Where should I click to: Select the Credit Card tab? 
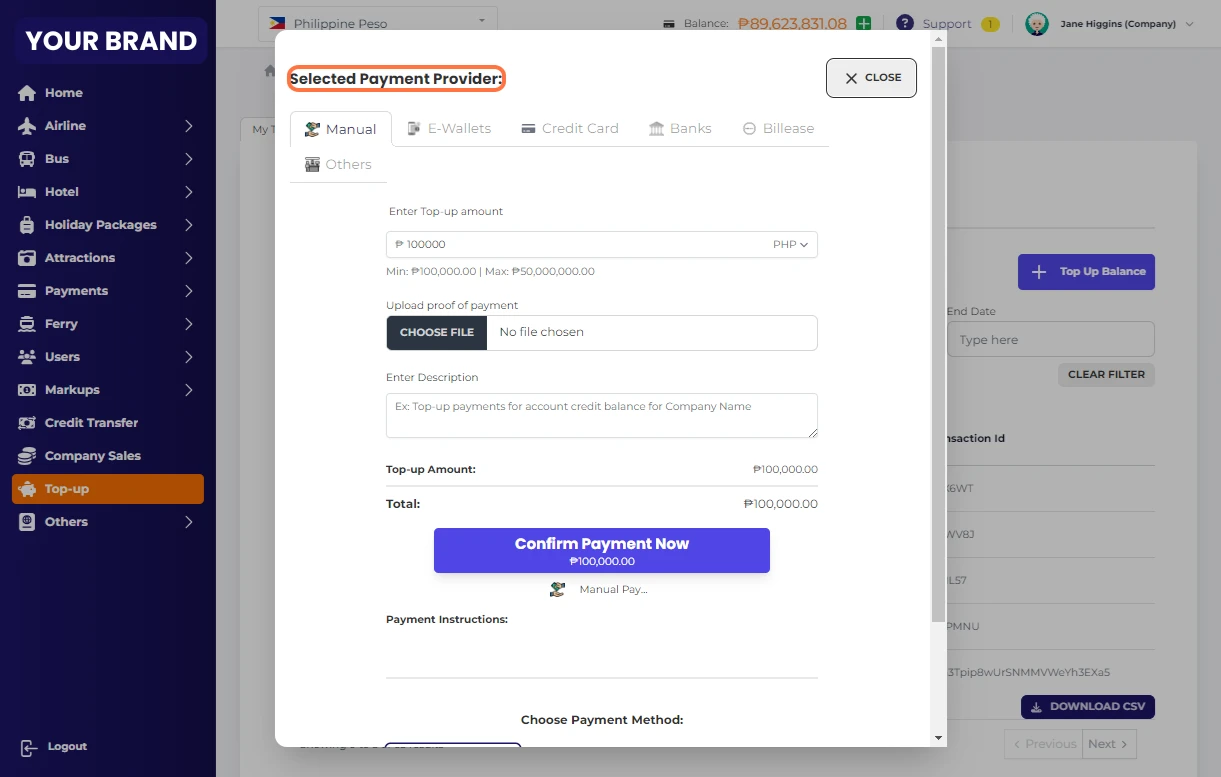coord(570,128)
